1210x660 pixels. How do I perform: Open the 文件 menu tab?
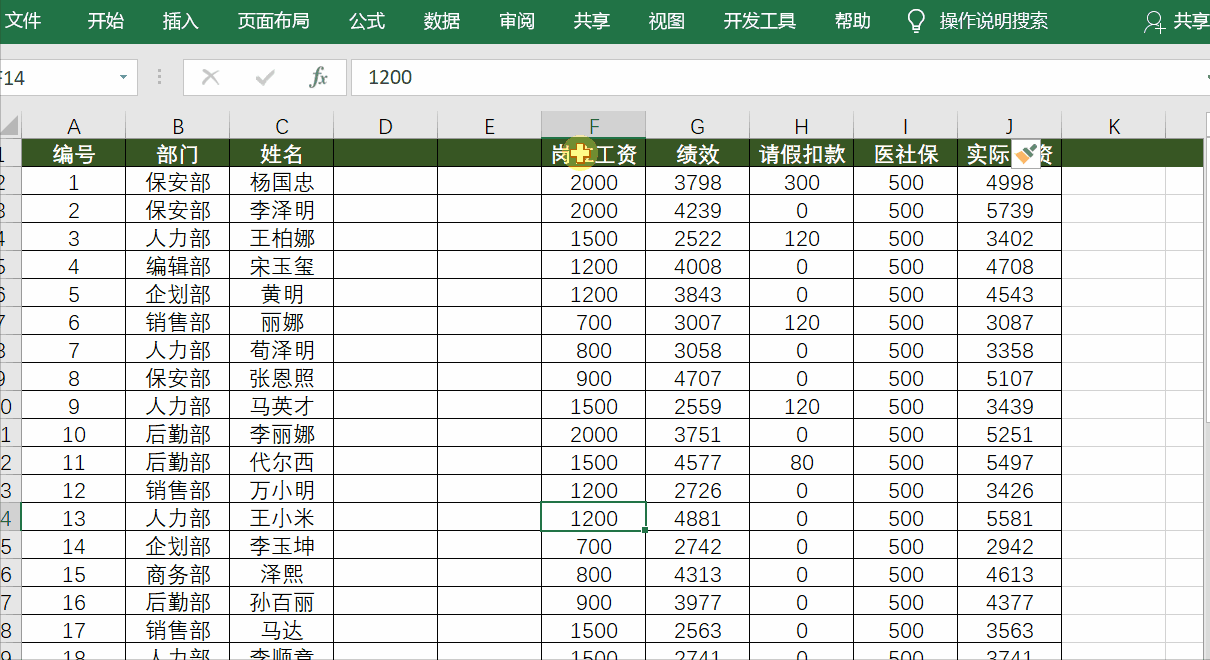click(22, 21)
